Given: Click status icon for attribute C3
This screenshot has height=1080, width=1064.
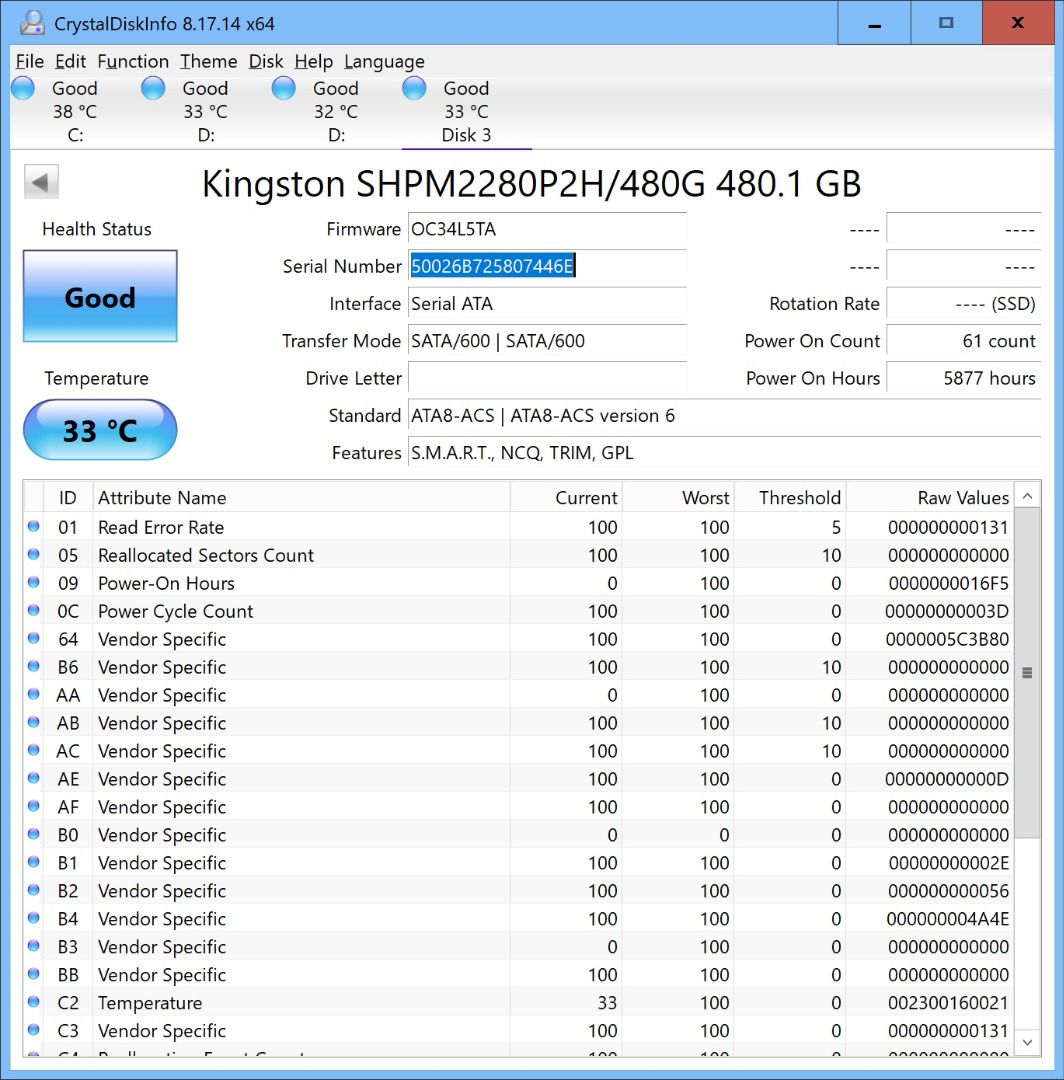Looking at the screenshot, I should pyautogui.click(x=33, y=1030).
